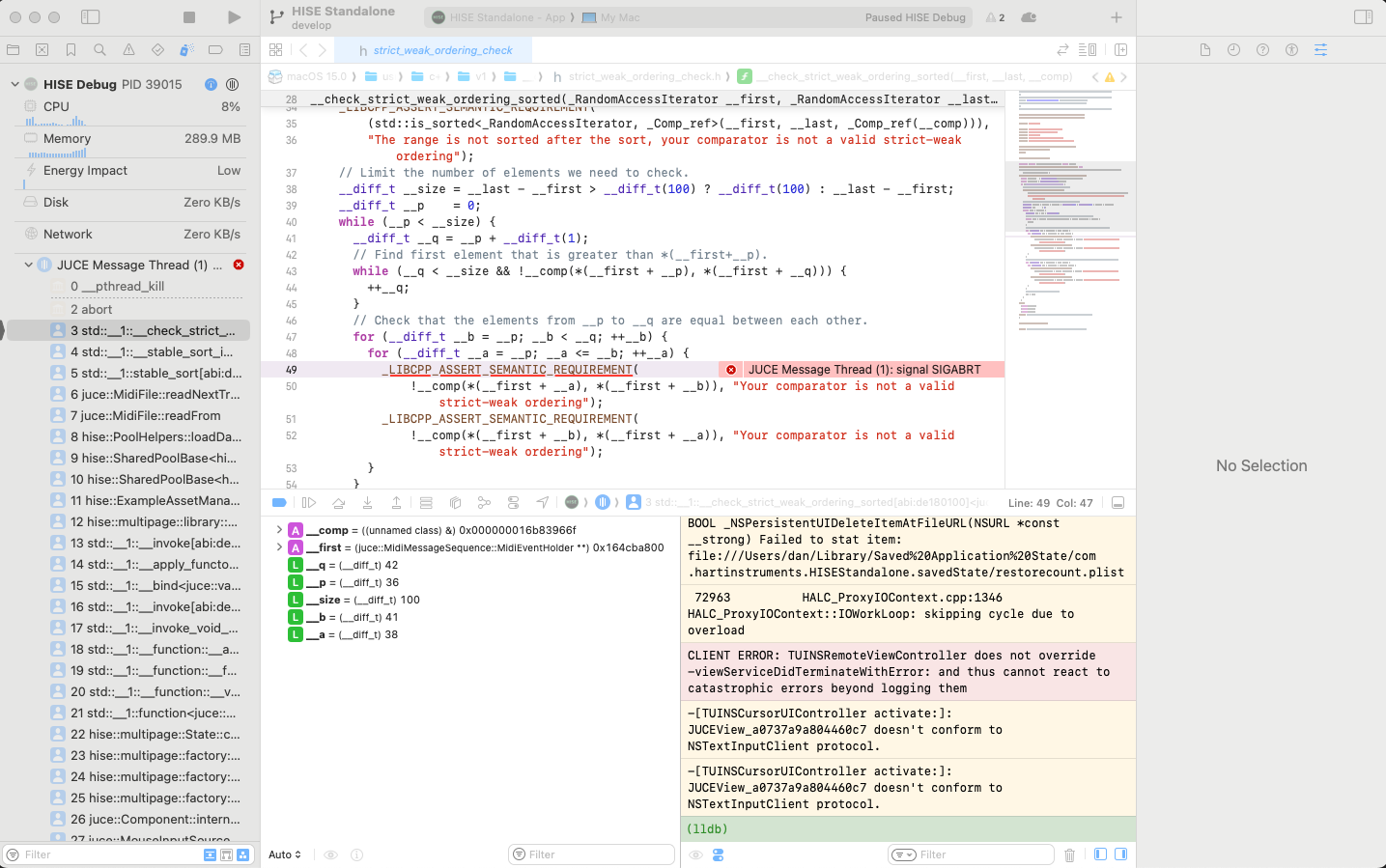Image resolution: width=1386 pixels, height=868 pixels.
Task: Clear console with trash icon
Action: click(x=1069, y=854)
